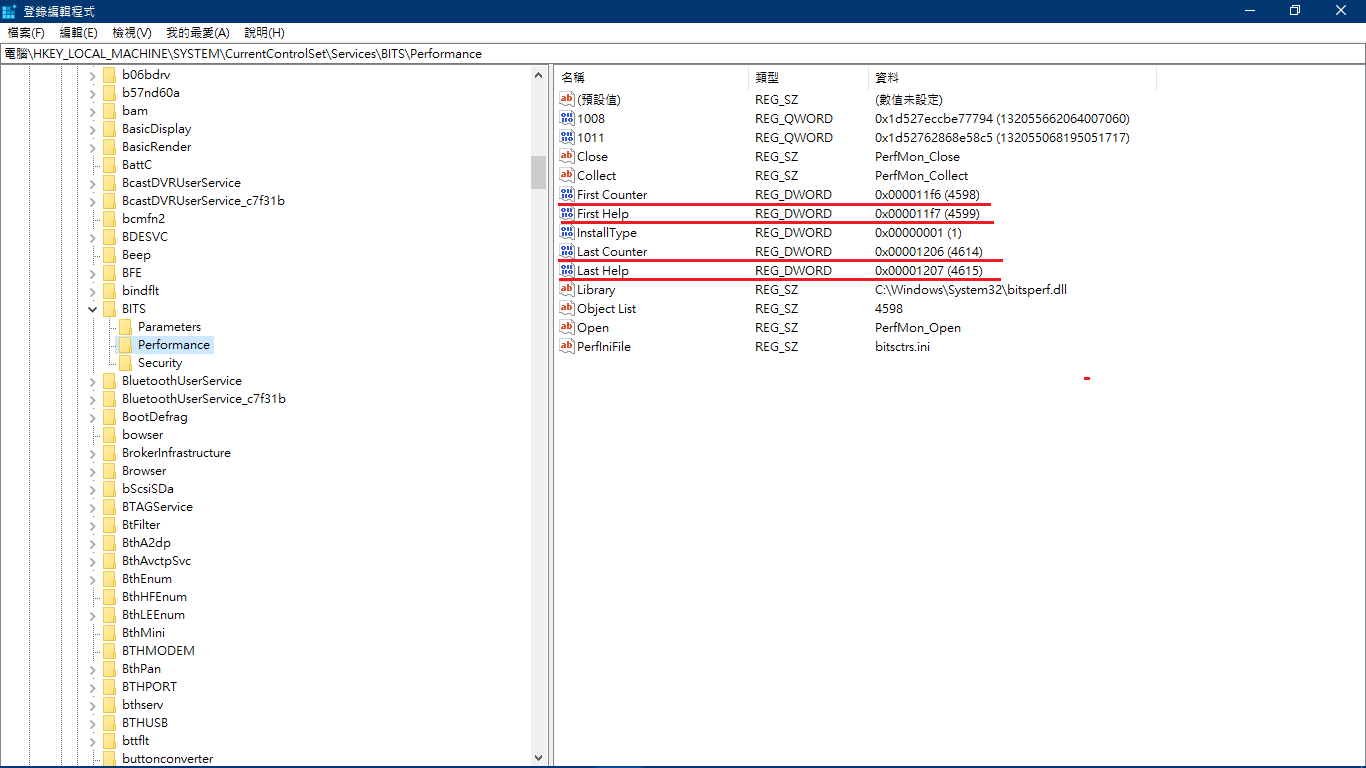1366x768 pixels.
Task: Collapse the expanded BITS tree node
Action: (x=93, y=309)
